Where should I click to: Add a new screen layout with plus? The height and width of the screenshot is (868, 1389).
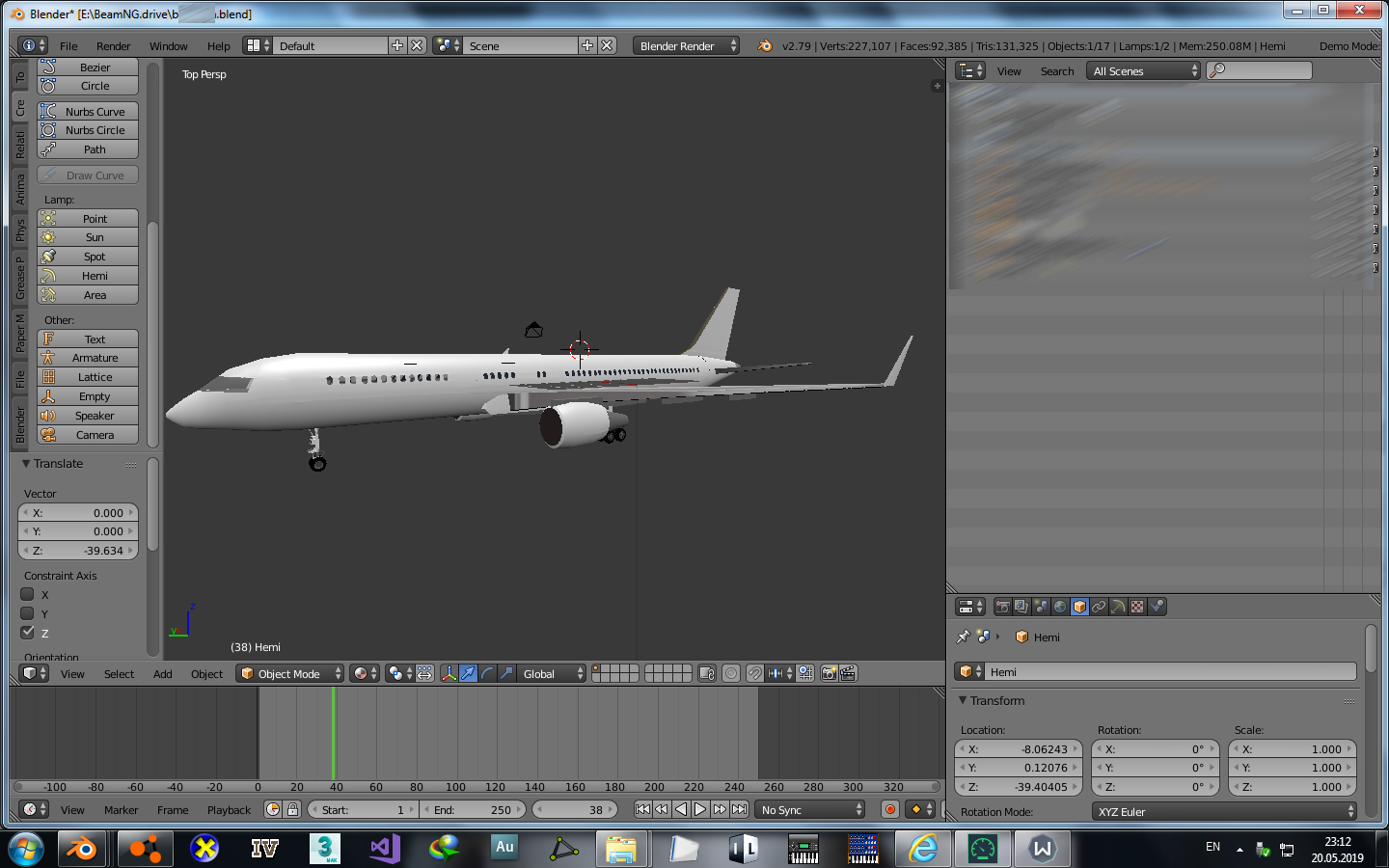coord(397,45)
